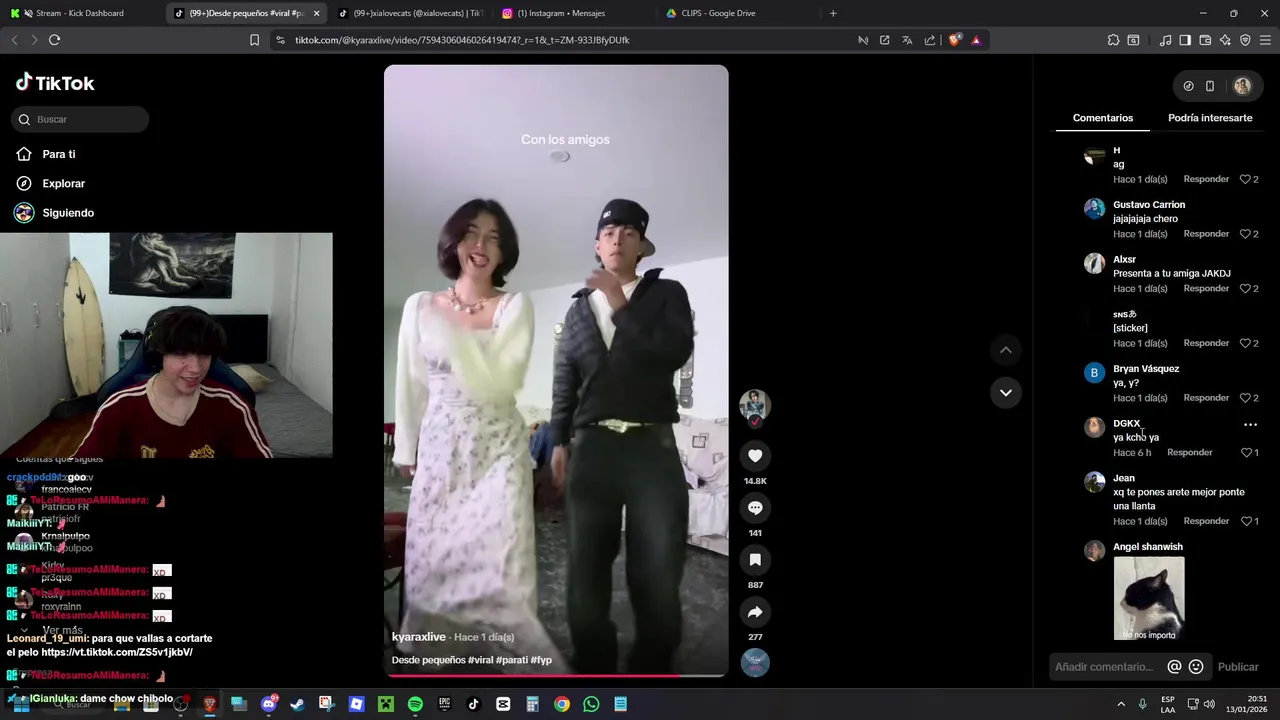Open the browser hamburger menu

(x=1265, y=40)
